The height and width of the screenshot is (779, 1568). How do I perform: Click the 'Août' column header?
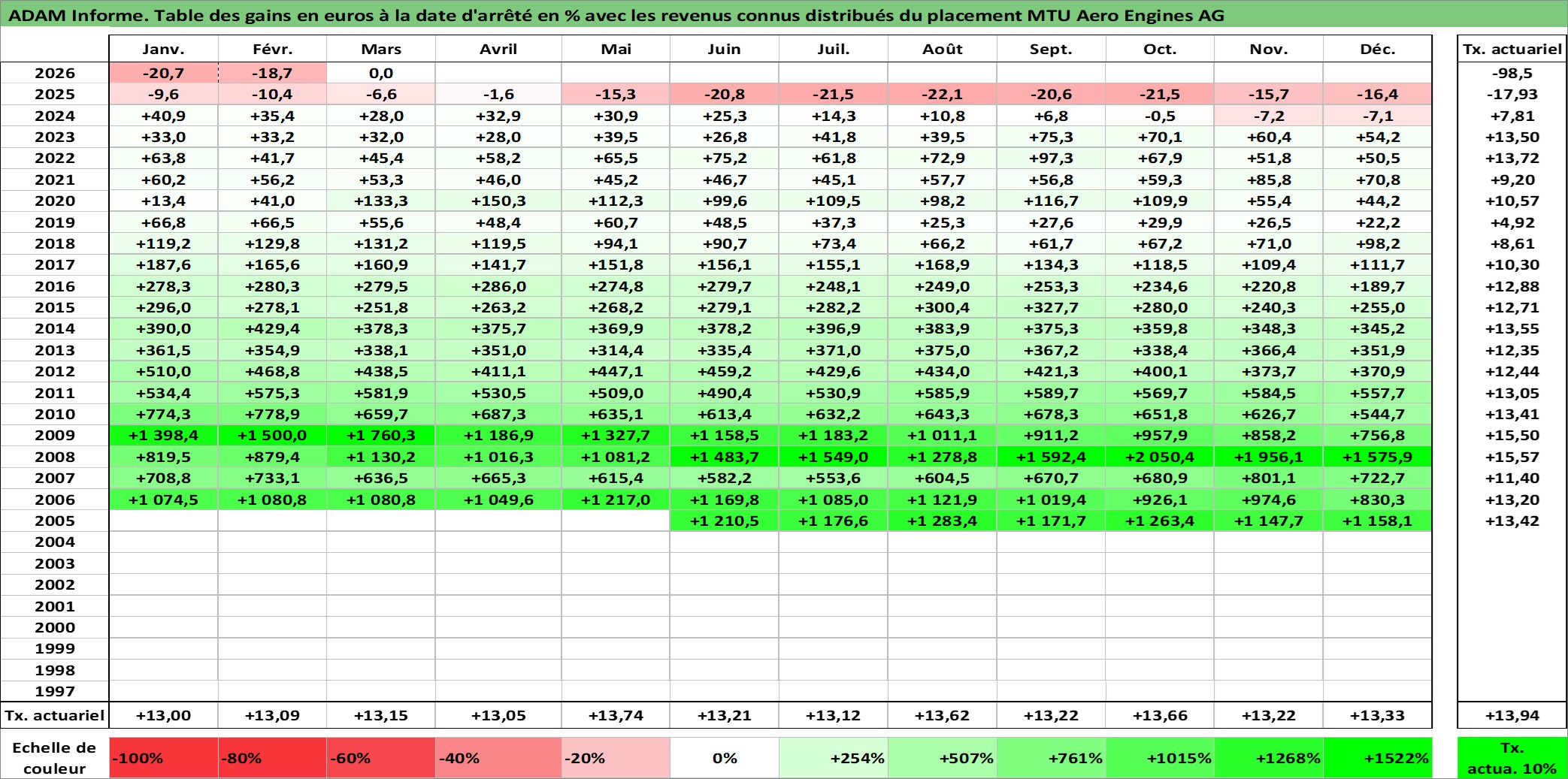pos(943,49)
